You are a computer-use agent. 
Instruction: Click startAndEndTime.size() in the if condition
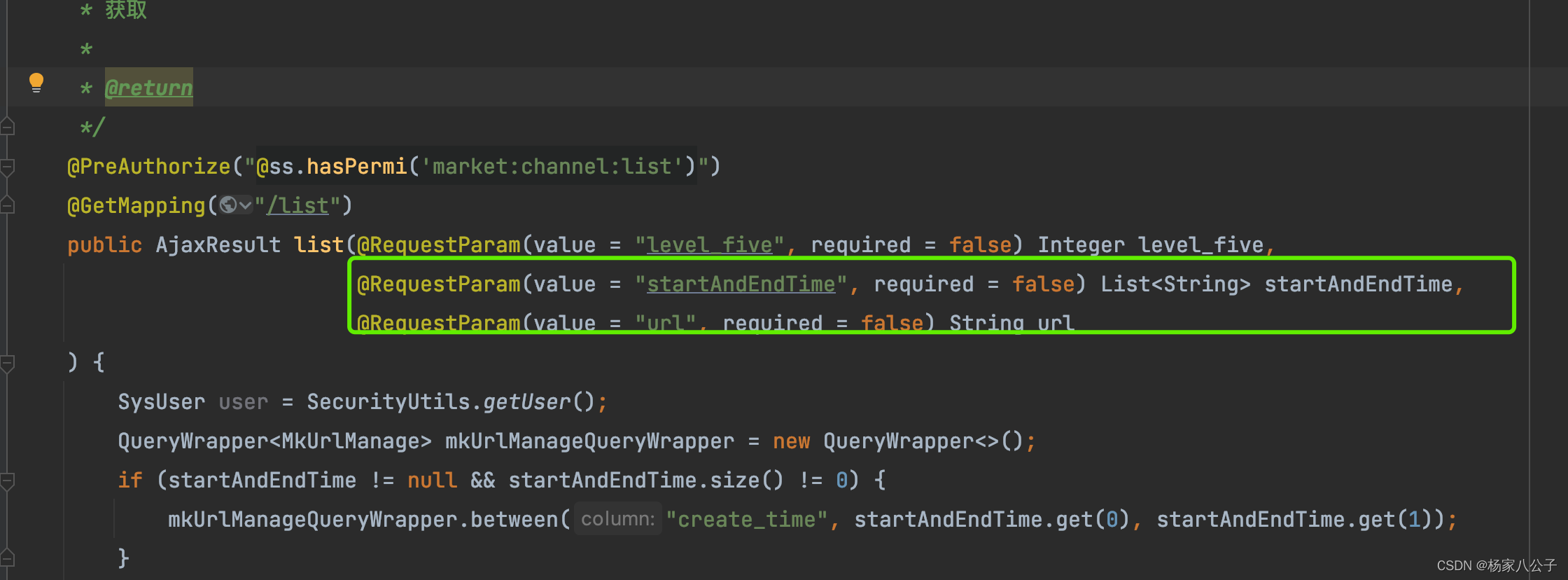pos(646,480)
